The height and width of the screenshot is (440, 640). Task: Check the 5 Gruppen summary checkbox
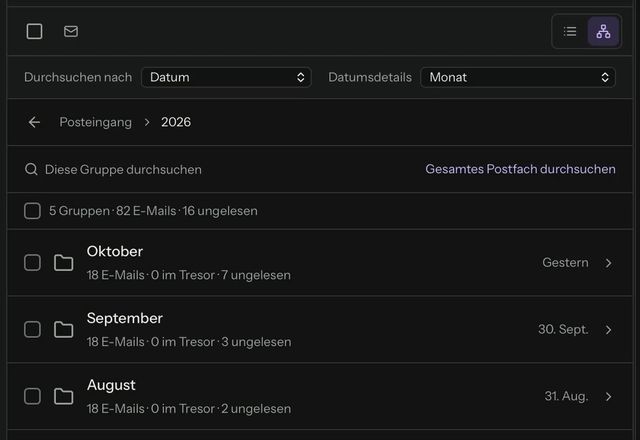coord(32,211)
